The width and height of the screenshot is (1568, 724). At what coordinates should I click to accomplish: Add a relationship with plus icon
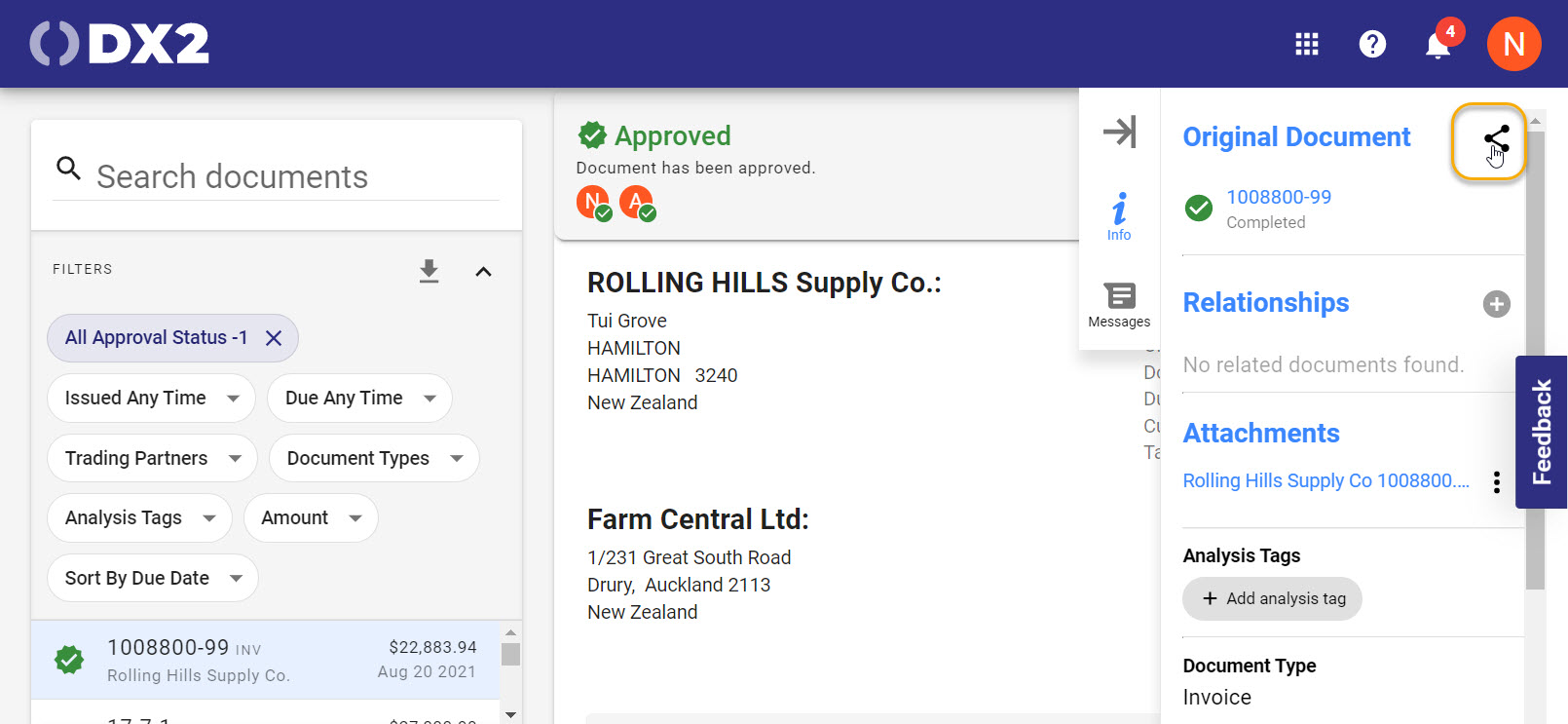[1496, 304]
